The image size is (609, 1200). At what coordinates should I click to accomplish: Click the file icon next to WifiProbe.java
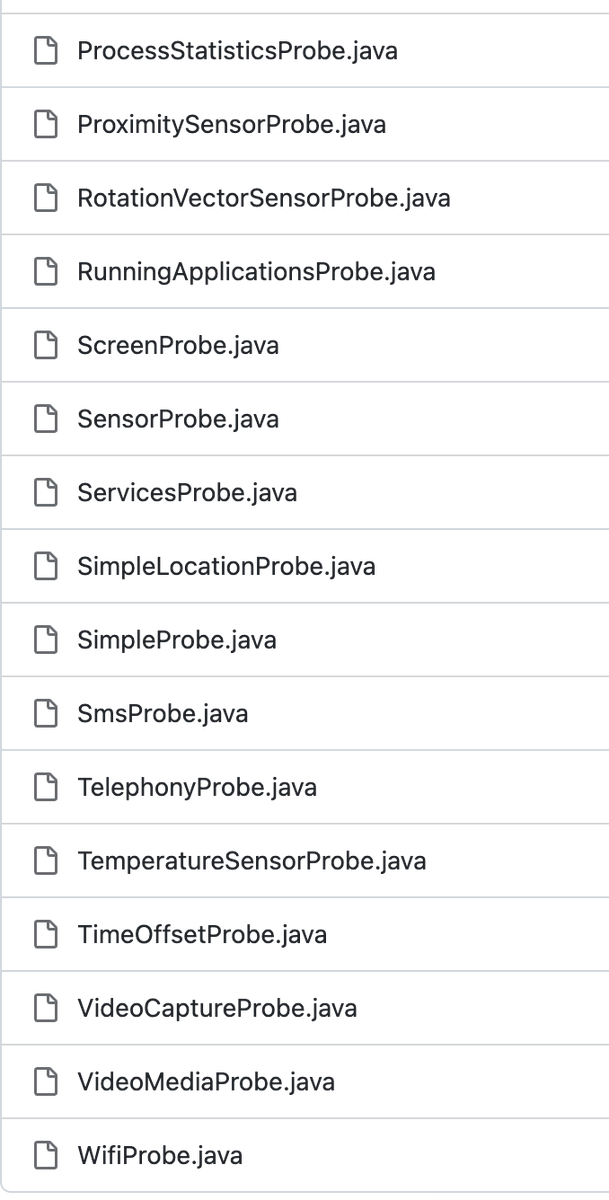pyautogui.click(x=47, y=1157)
